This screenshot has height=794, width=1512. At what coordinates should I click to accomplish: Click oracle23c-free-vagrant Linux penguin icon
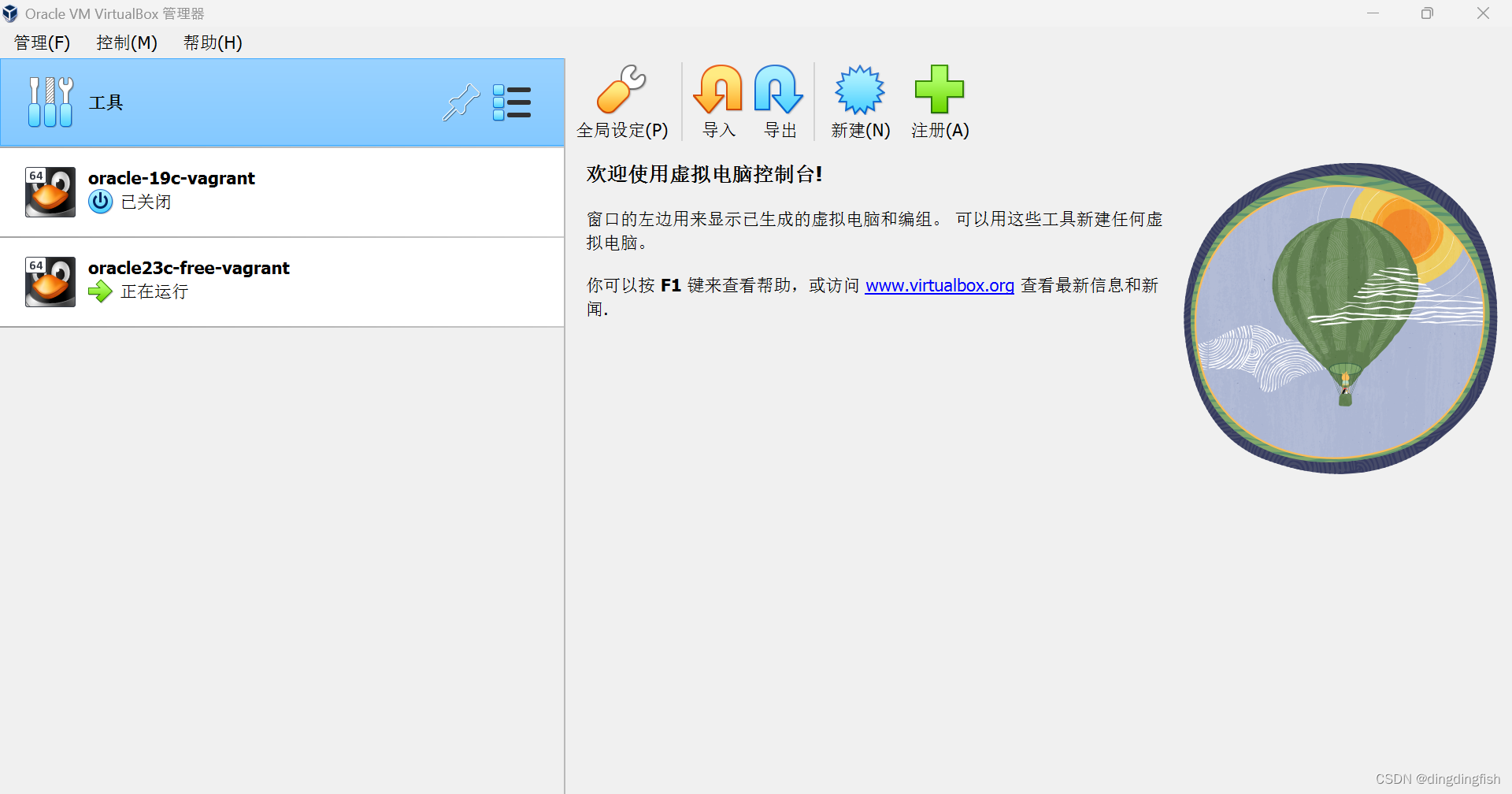50,281
